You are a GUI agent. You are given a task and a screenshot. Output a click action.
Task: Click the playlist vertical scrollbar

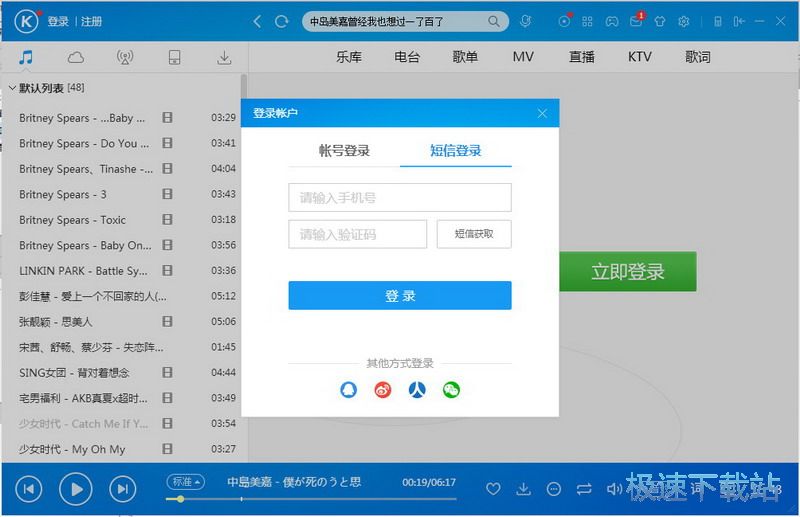click(244, 87)
